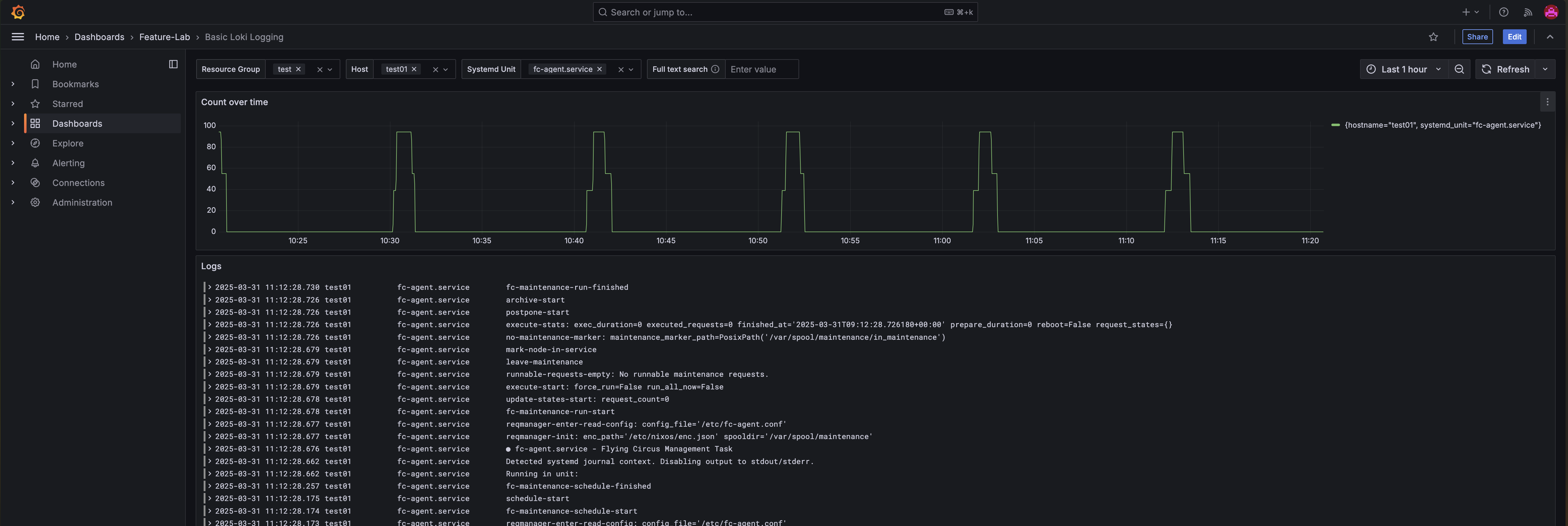This screenshot has height=526, width=1568.
Task: Star this dashboard as favorite
Action: [x=1433, y=37]
